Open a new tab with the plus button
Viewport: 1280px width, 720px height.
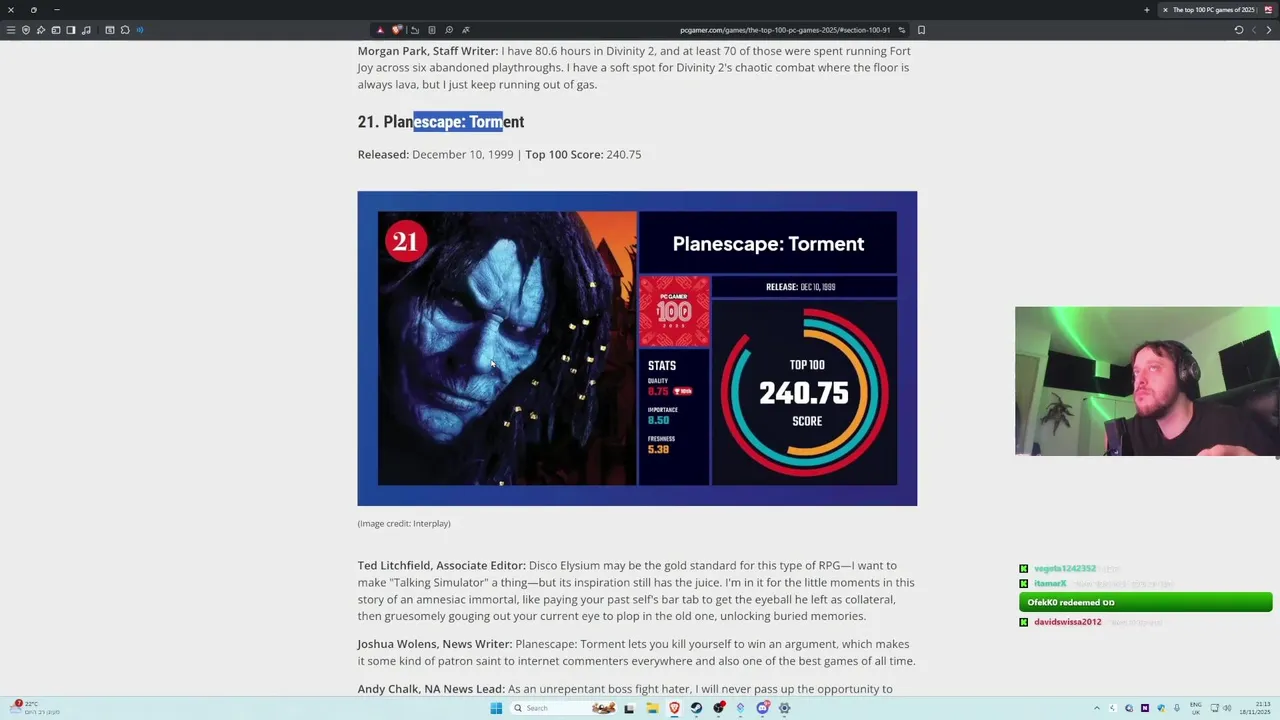tap(1146, 10)
